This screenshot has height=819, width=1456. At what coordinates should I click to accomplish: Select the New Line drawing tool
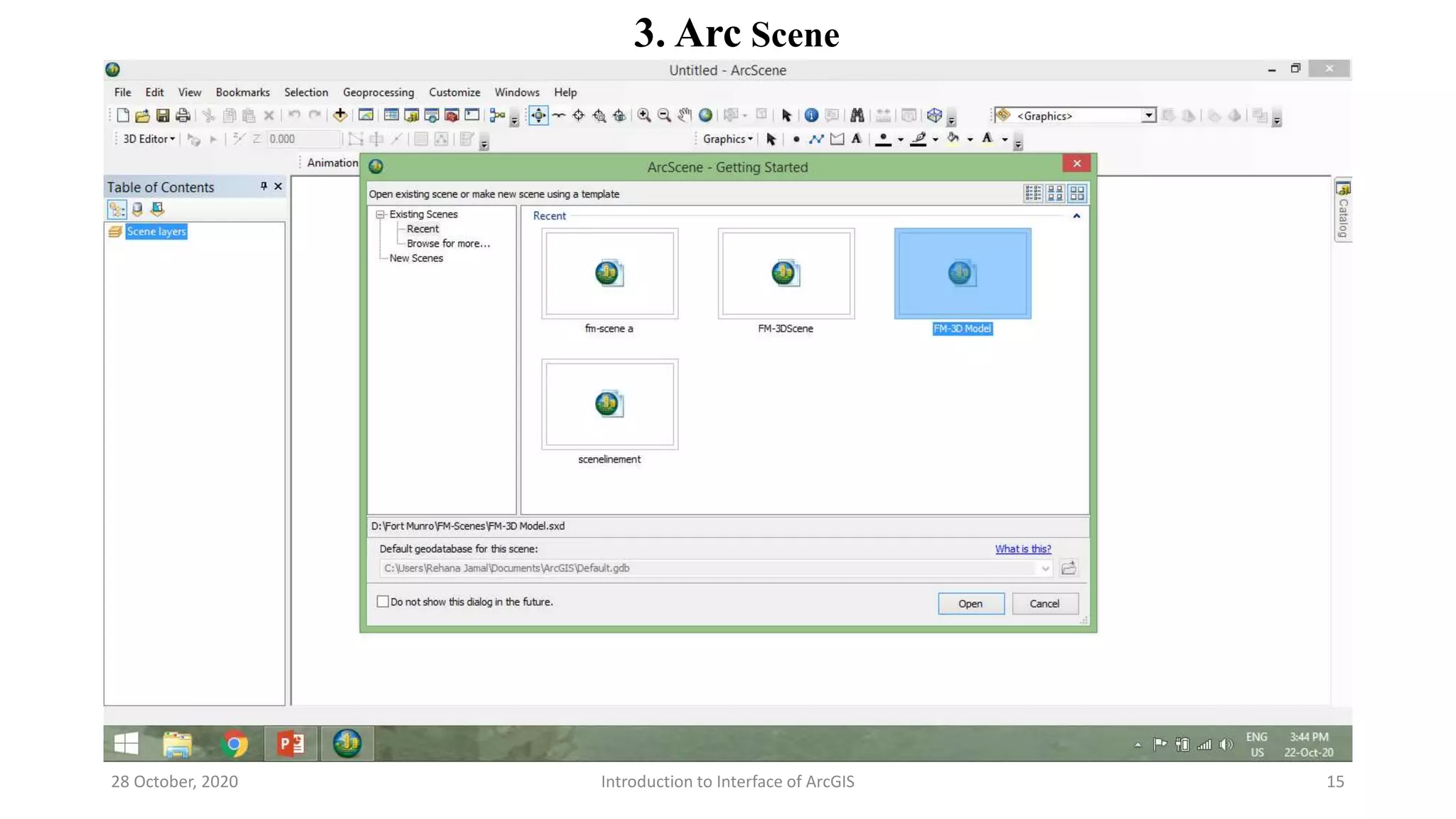[816, 139]
